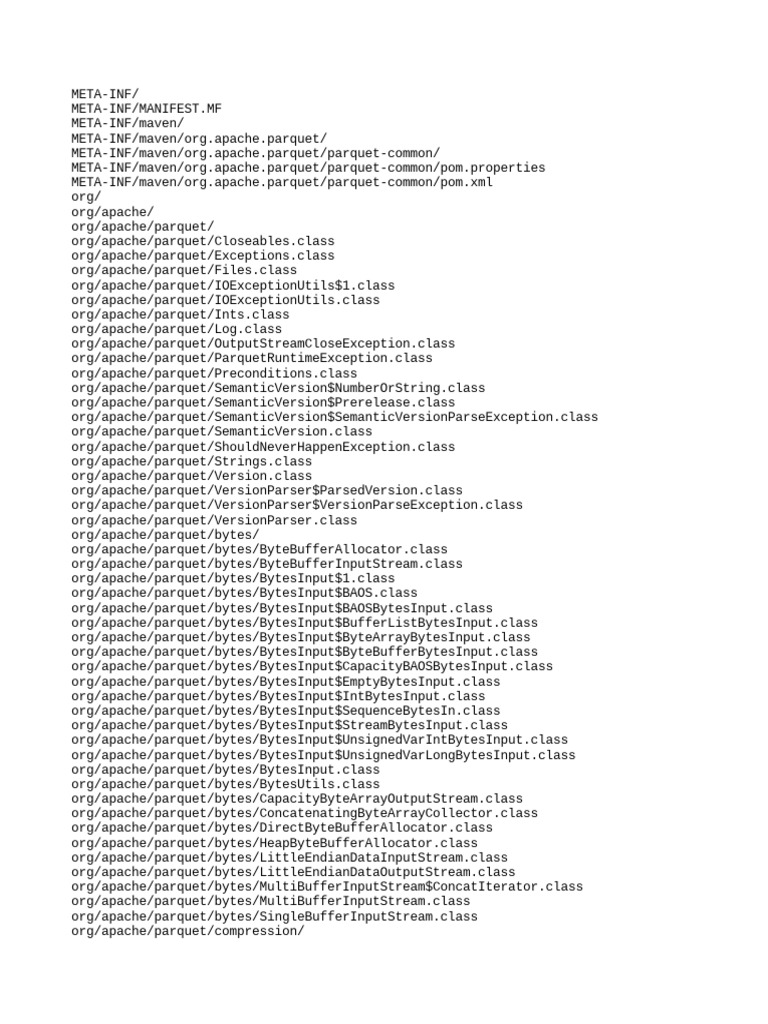Click the IOExceptionUtils$1.class entry
Viewport: 768px width, 1024px height.
click(x=233, y=285)
